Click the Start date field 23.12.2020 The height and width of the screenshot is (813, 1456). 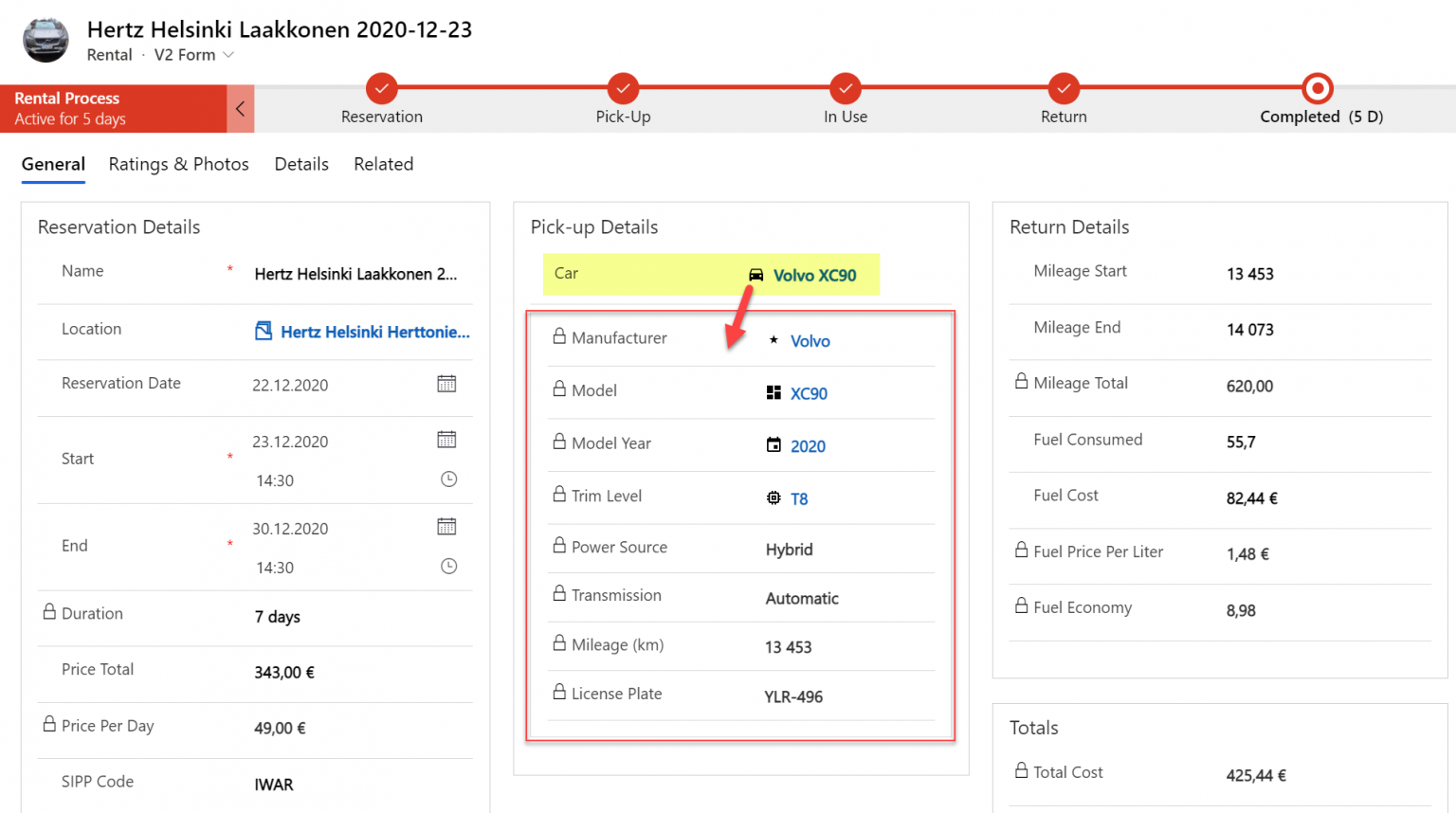(x=290, y=442)
